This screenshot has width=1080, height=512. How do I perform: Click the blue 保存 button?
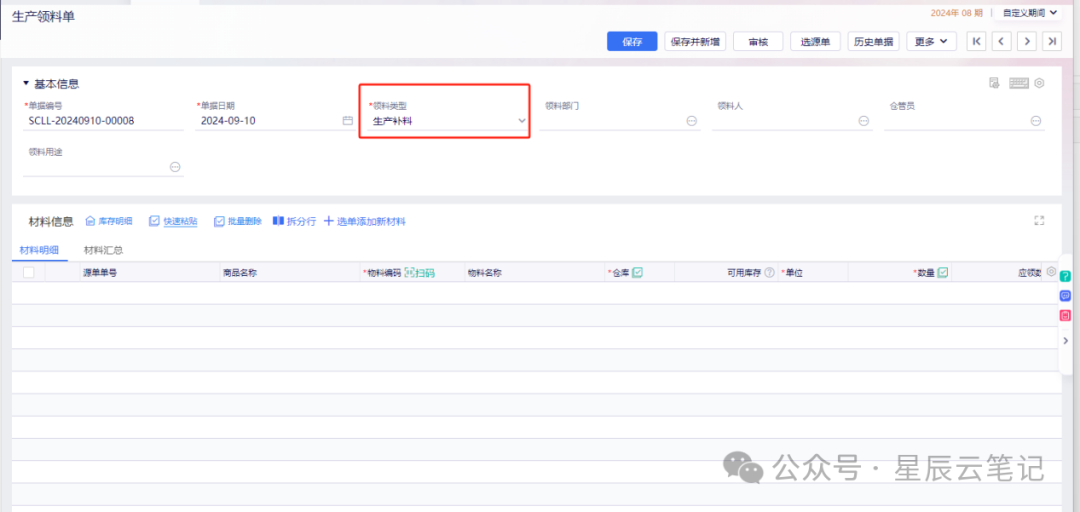coord(632,41)
